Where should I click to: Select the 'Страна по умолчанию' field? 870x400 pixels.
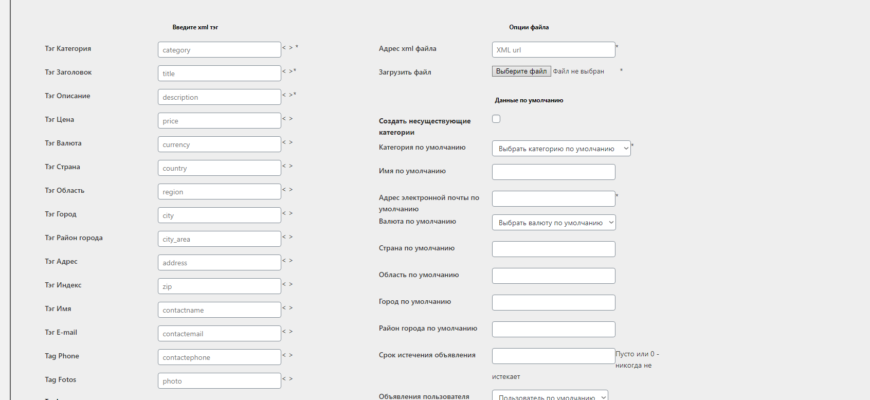click(x=553, y=249)
